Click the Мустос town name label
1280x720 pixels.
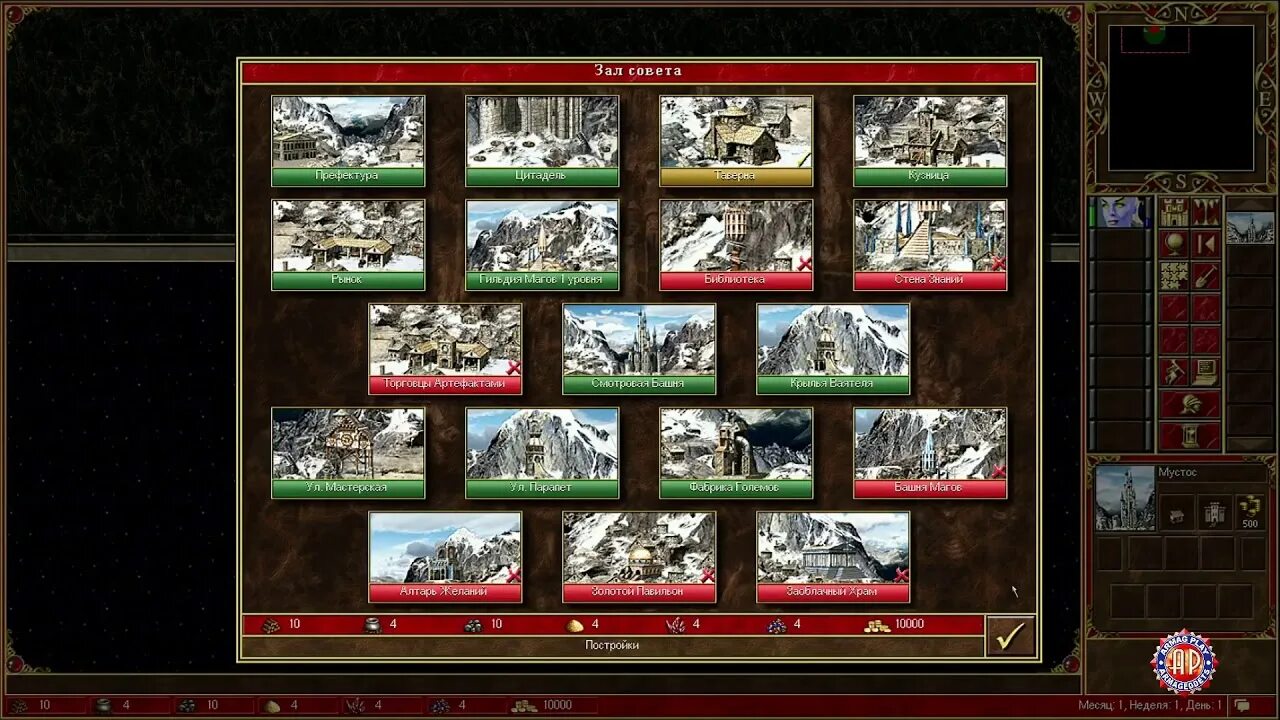1177,472
